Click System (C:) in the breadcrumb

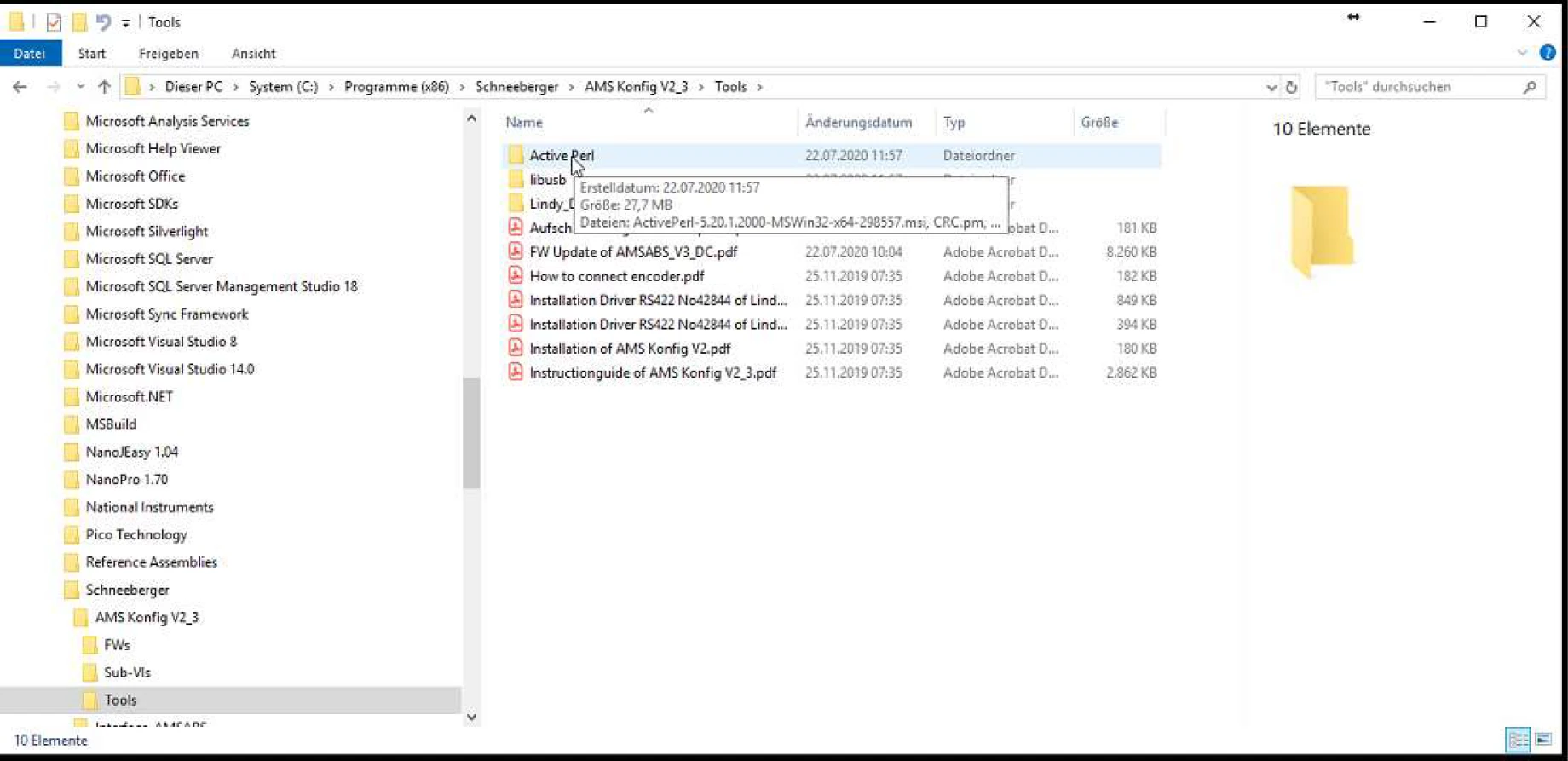pyautogui.click(x=283, y=87)
